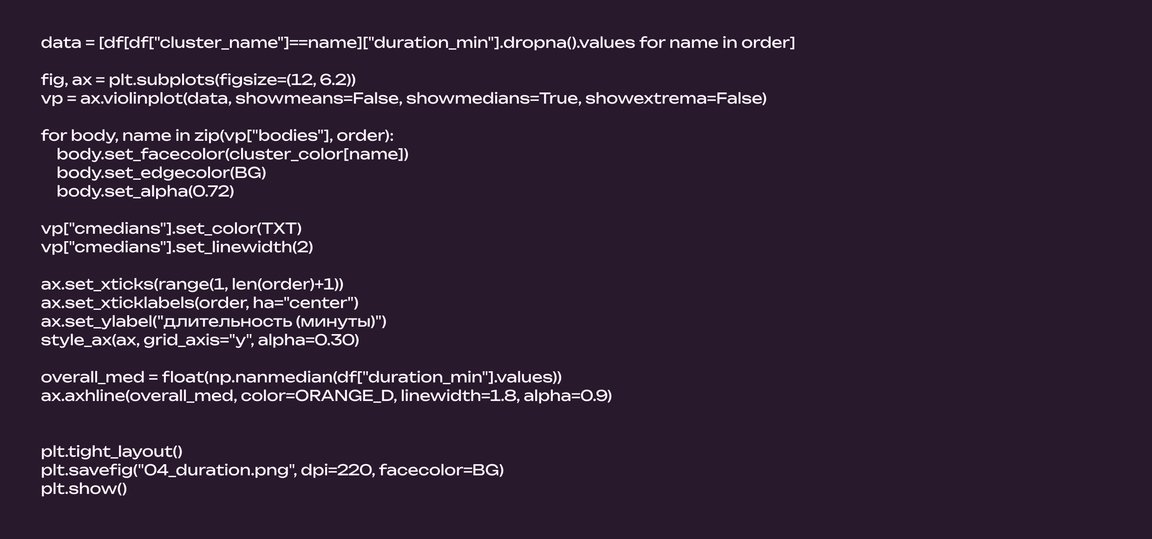Click the body.set_edgecolor(BG) line

(x=161, y=172)
